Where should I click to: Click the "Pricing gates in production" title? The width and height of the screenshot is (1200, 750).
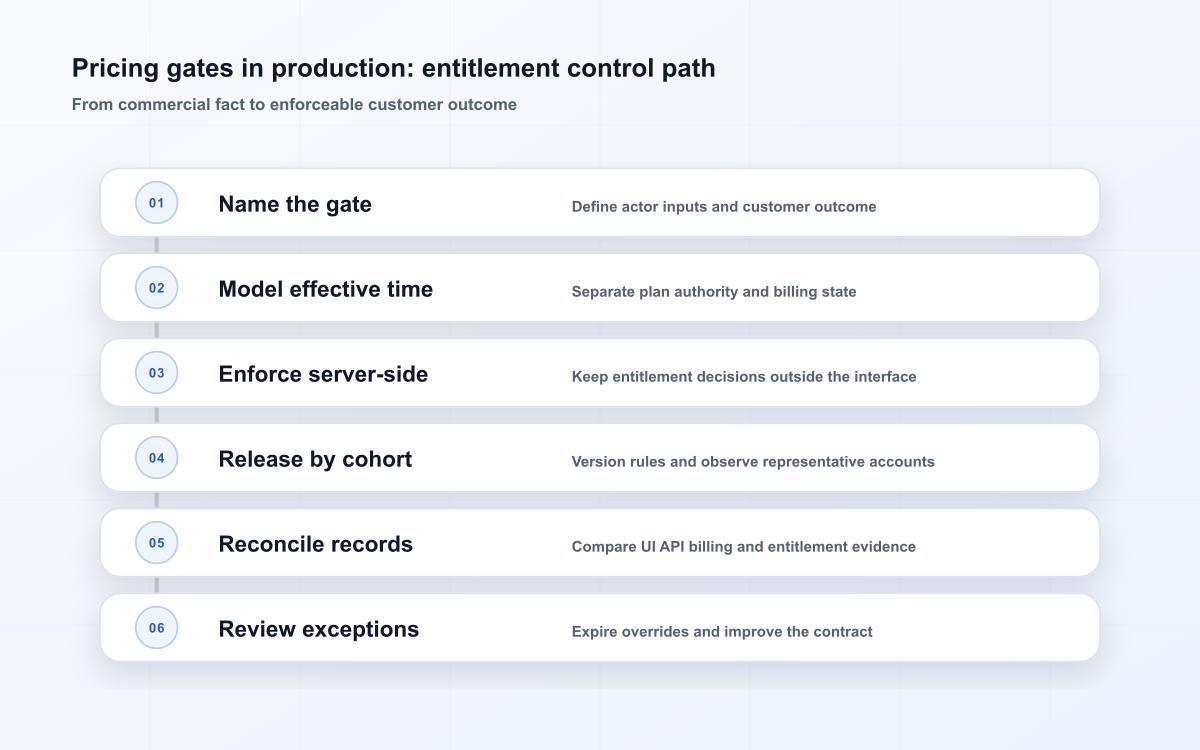[x=241, y=68]
